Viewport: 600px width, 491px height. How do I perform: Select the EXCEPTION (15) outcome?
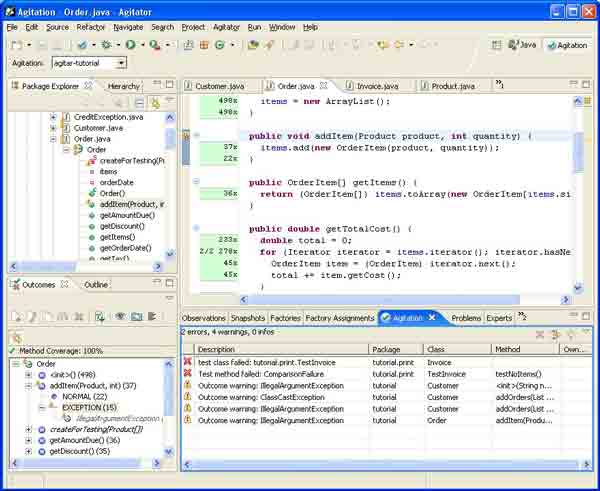point(88,407)
